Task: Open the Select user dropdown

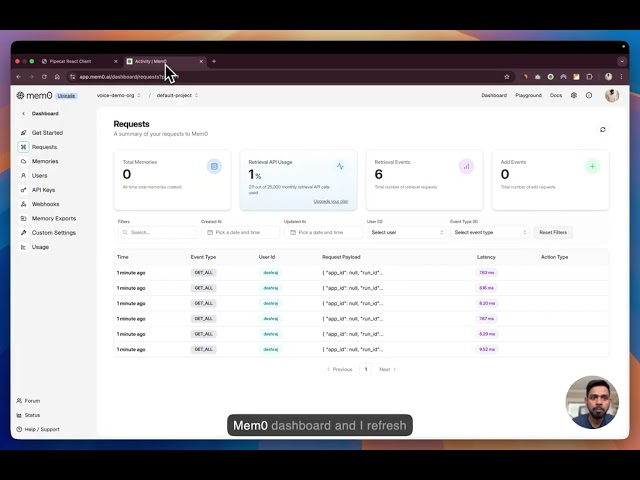Action: pyautogui.click(x=407, y=232)
